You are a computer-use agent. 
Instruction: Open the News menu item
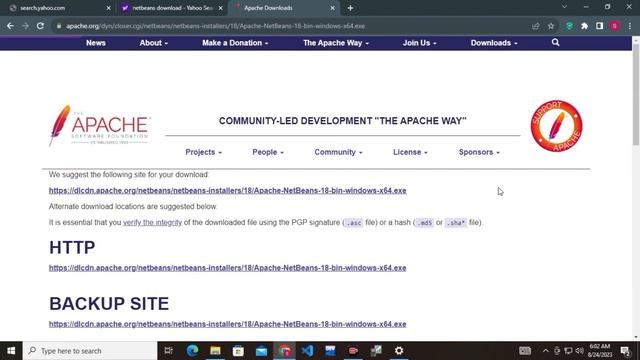pos(96,43)
